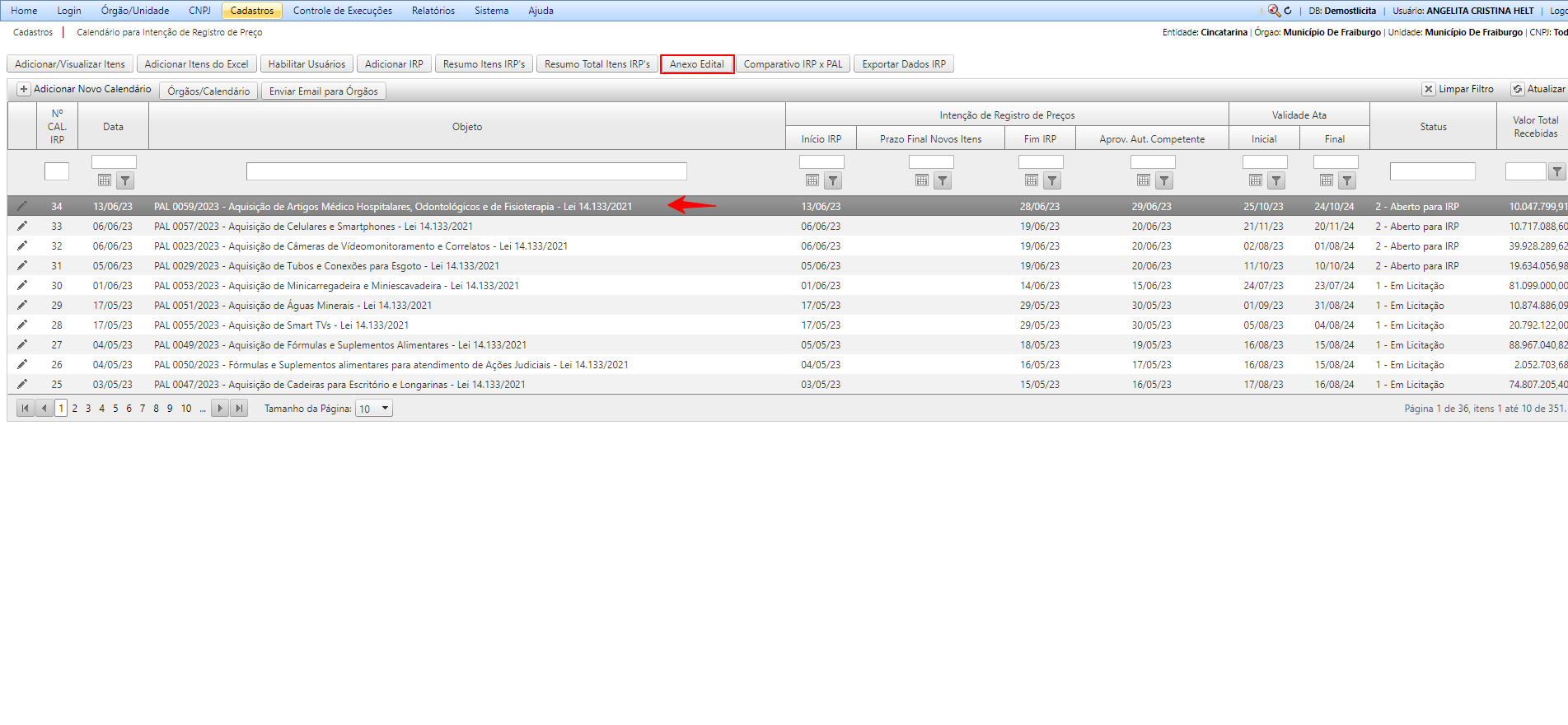Go to the last page of results
1568x725 pixels.
239,408
